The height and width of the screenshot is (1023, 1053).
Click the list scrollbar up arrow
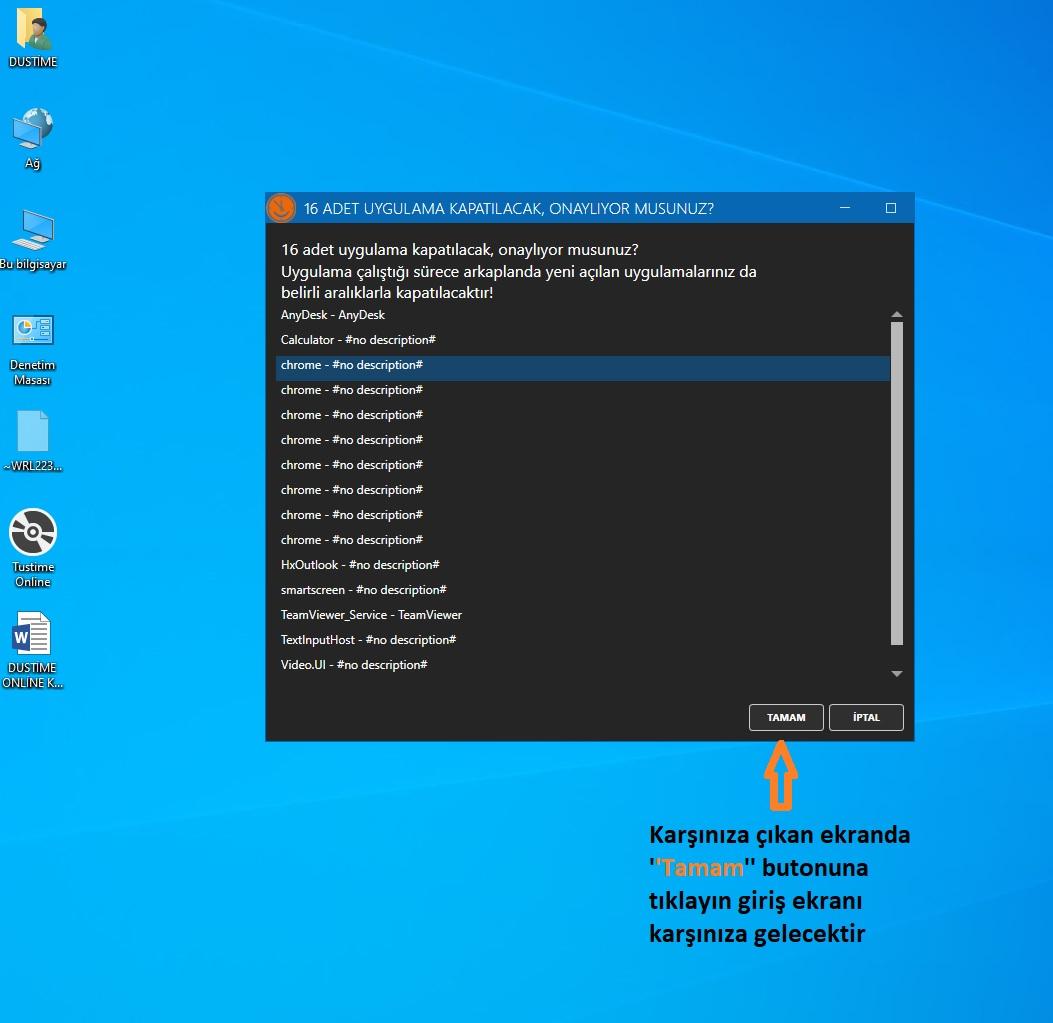coord(897,314)
